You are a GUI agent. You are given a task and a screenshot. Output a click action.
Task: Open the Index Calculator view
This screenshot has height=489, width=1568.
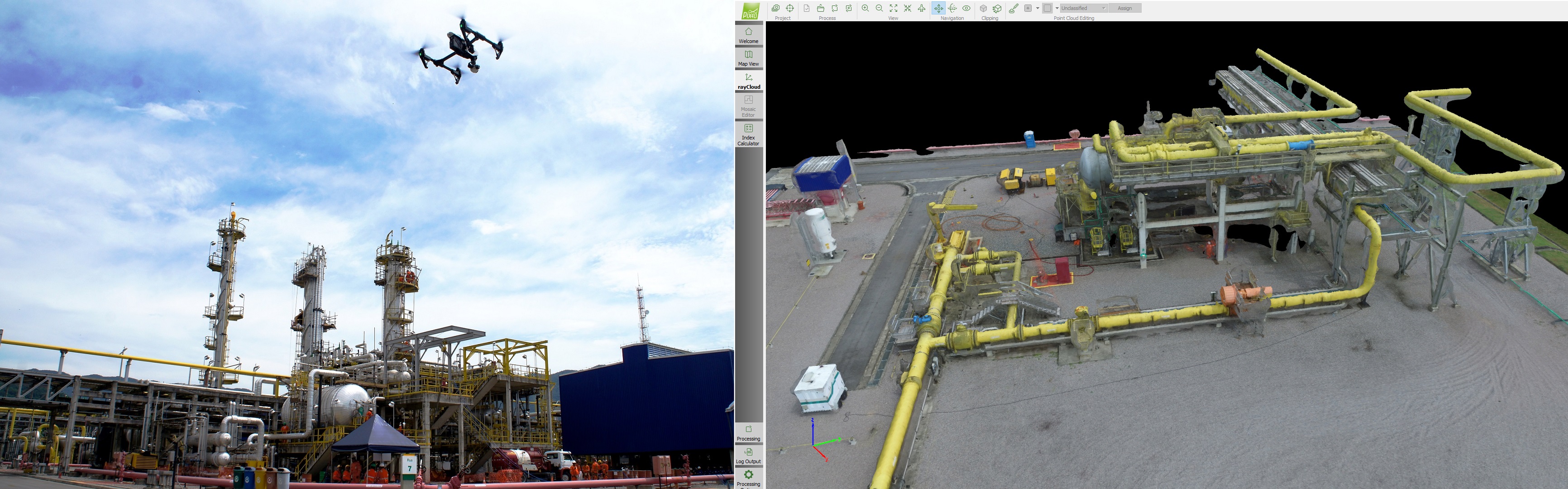point(749,134)
